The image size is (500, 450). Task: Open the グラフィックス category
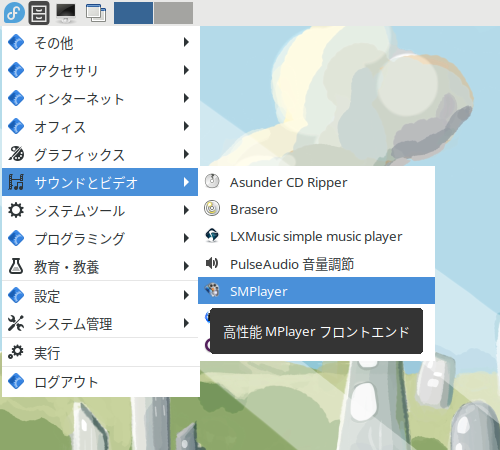point(100,155)
